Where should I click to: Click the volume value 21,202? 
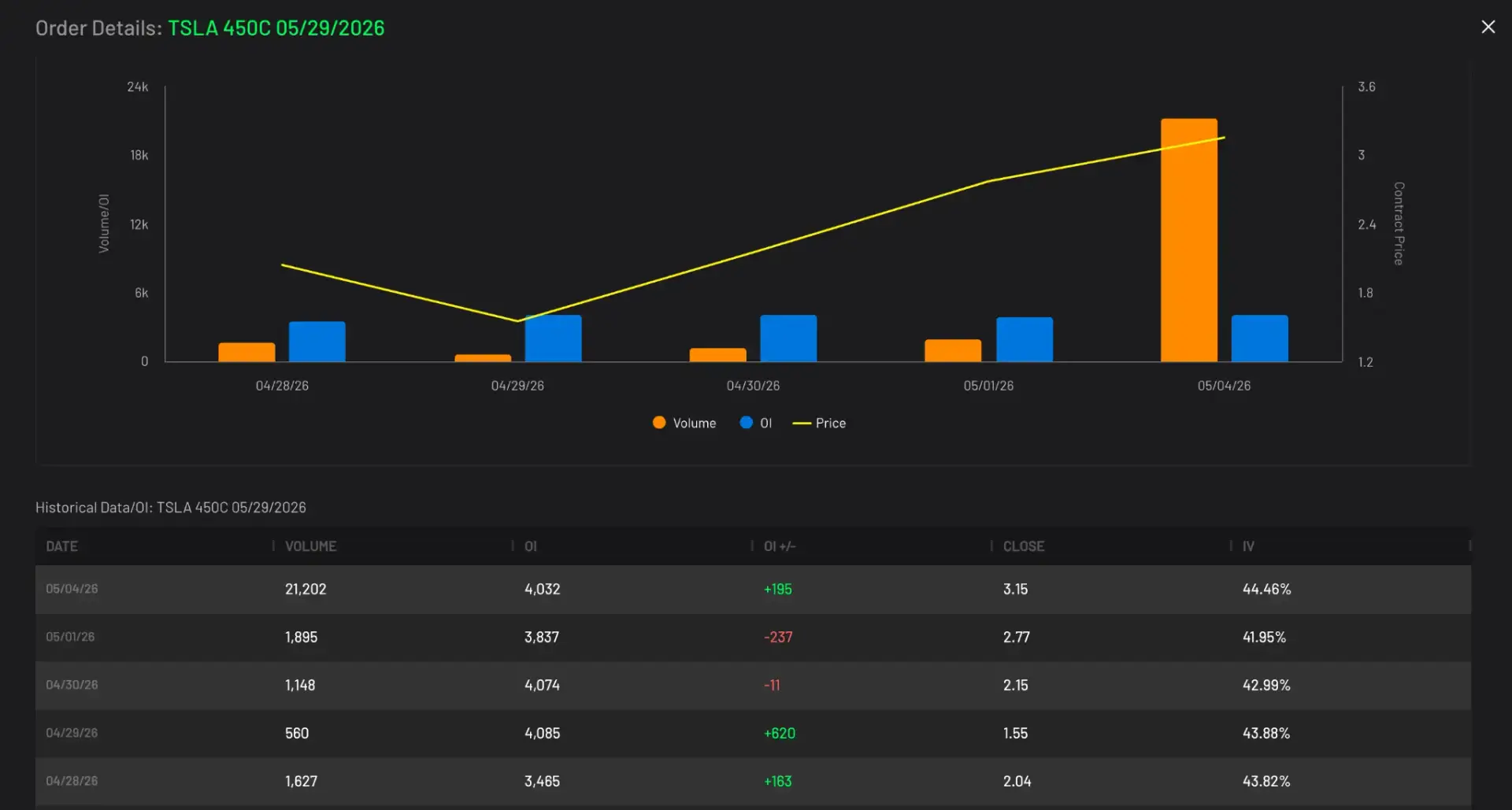306,589
